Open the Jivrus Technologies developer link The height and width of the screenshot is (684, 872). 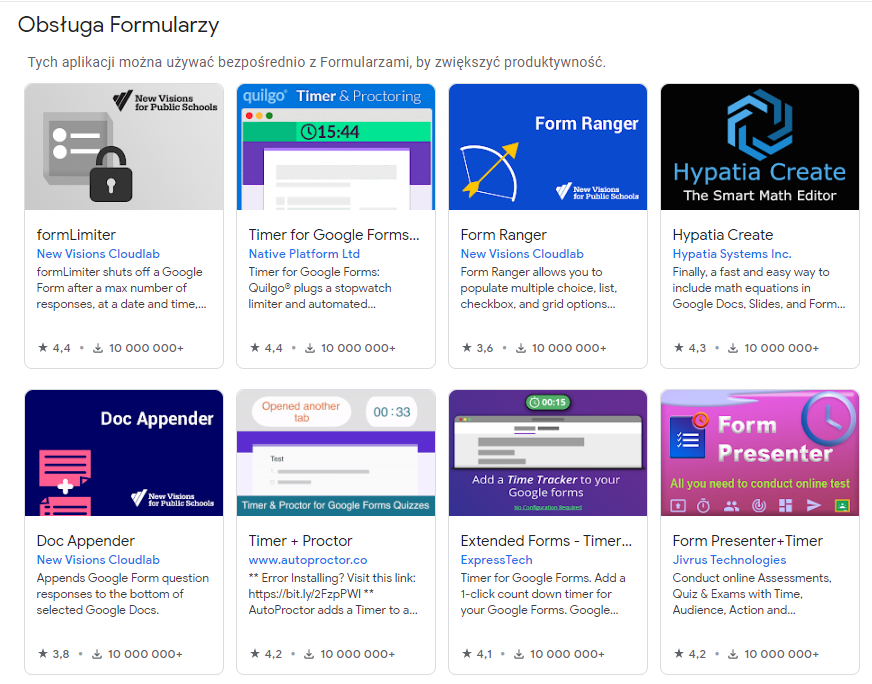click(x=729, y=559)
